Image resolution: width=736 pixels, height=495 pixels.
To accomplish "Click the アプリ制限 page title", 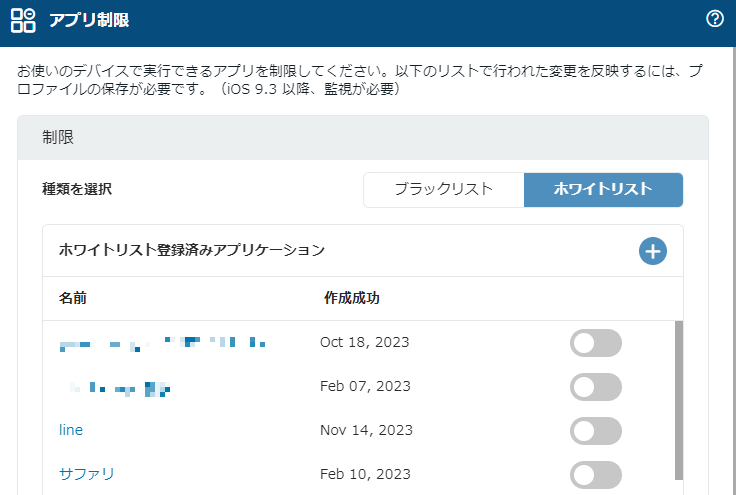I will coord(89,20).
